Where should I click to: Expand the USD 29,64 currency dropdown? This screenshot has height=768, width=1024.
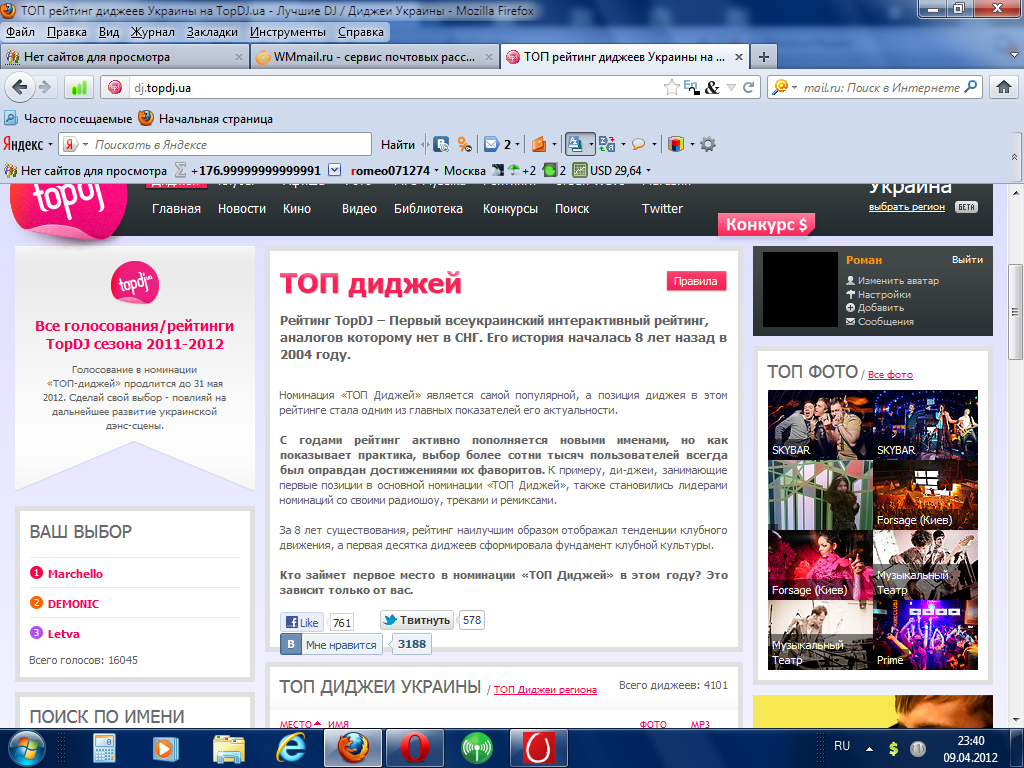point(648,170)
